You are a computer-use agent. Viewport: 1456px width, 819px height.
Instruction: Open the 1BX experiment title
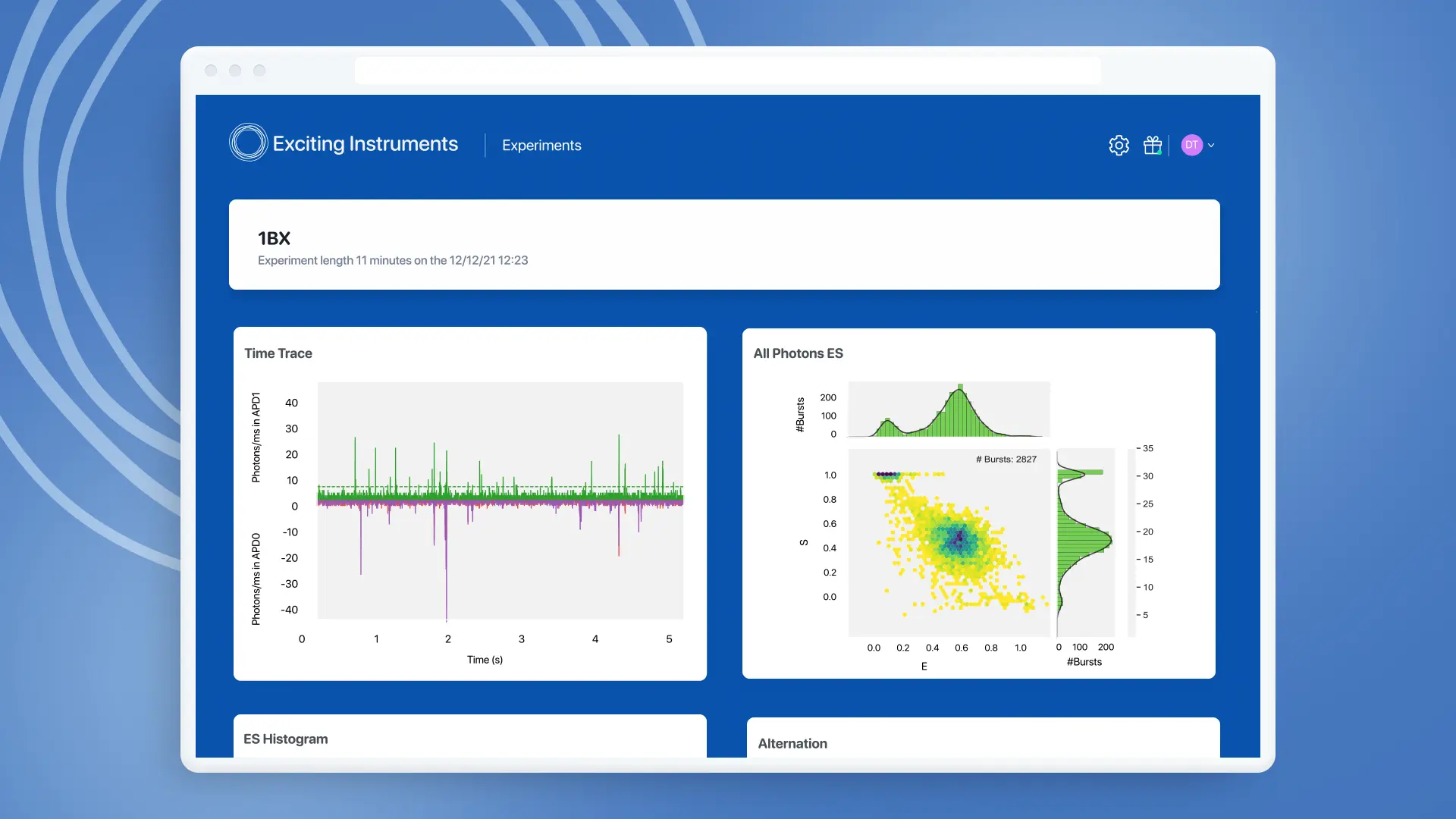(273, 238)
